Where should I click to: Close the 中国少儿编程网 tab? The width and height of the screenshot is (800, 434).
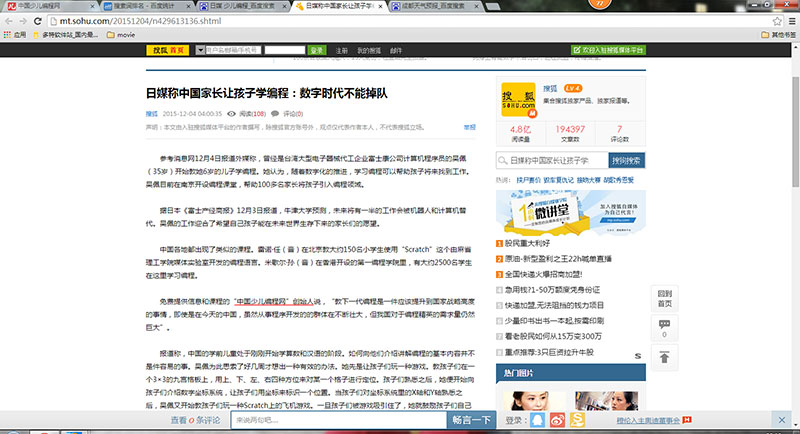tap(92, 6)
